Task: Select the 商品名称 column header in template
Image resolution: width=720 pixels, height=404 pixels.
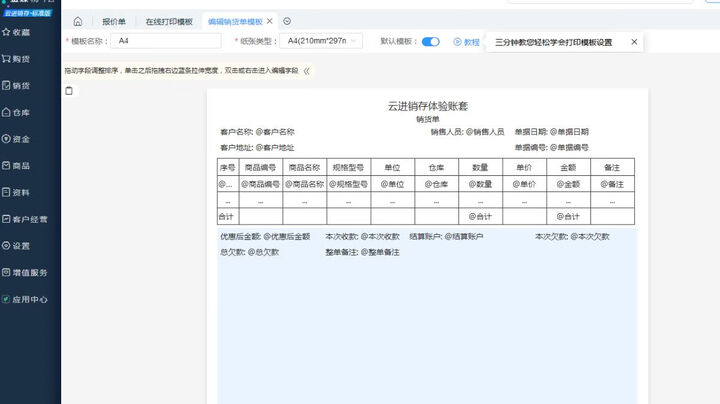Action: click(304, 167)
